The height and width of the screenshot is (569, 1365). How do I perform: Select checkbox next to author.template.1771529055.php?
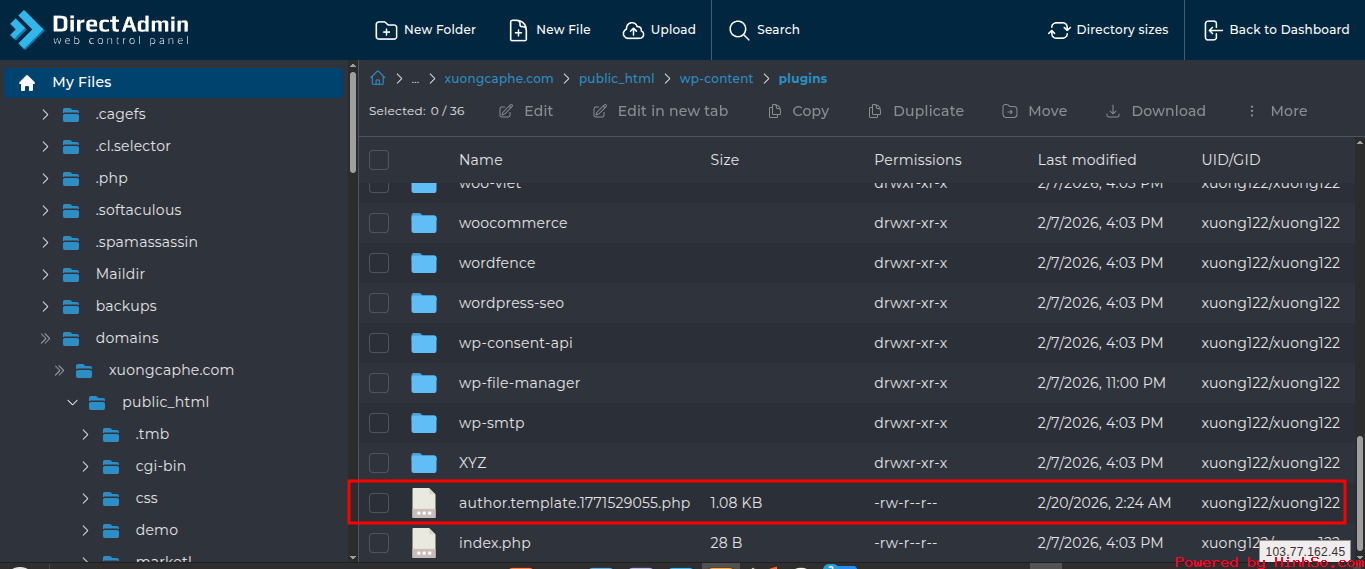379,503
